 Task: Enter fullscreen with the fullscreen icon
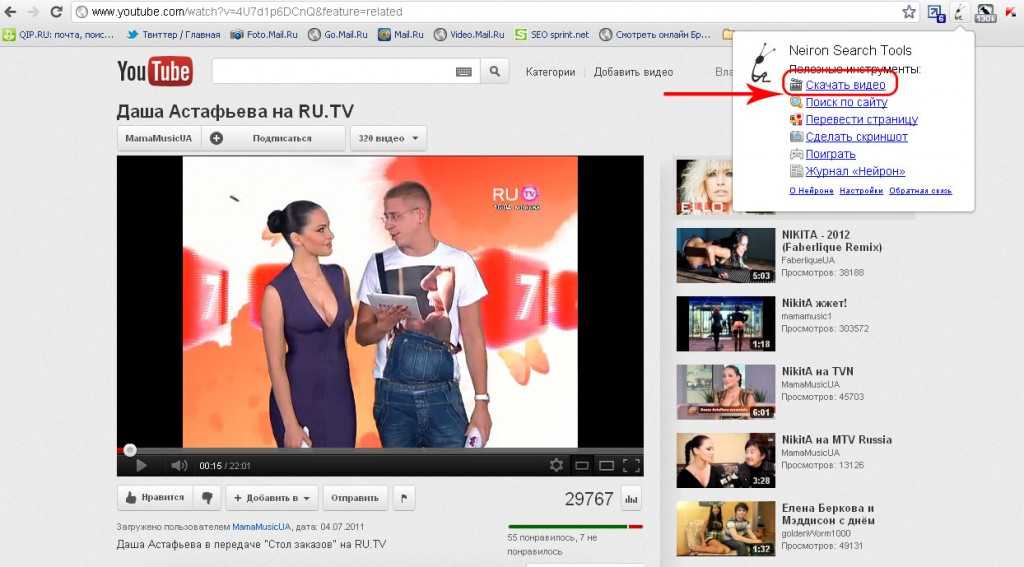tap(631, 465)
